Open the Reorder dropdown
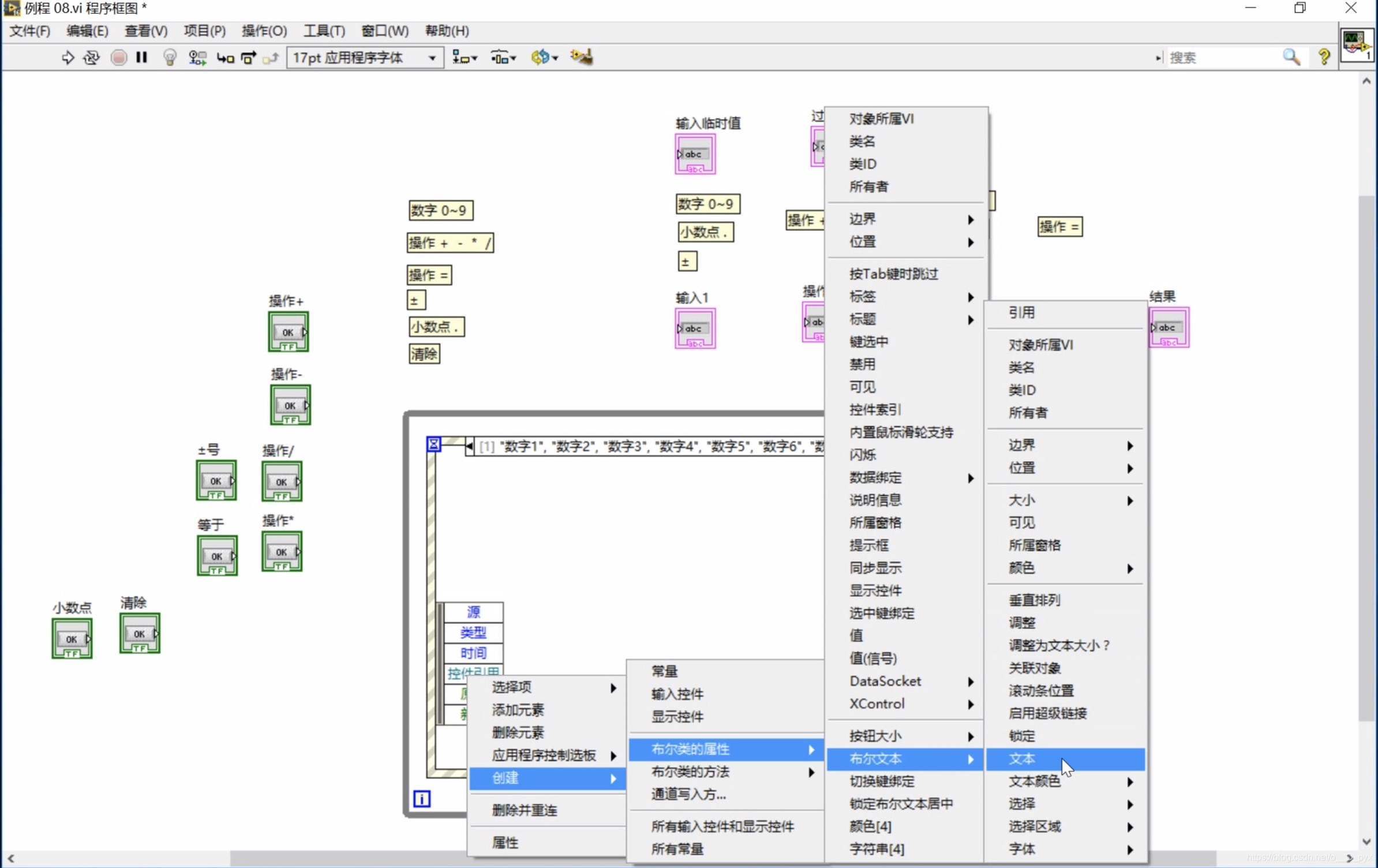This screenshot has height=868, width=1378. click(544, 57)
